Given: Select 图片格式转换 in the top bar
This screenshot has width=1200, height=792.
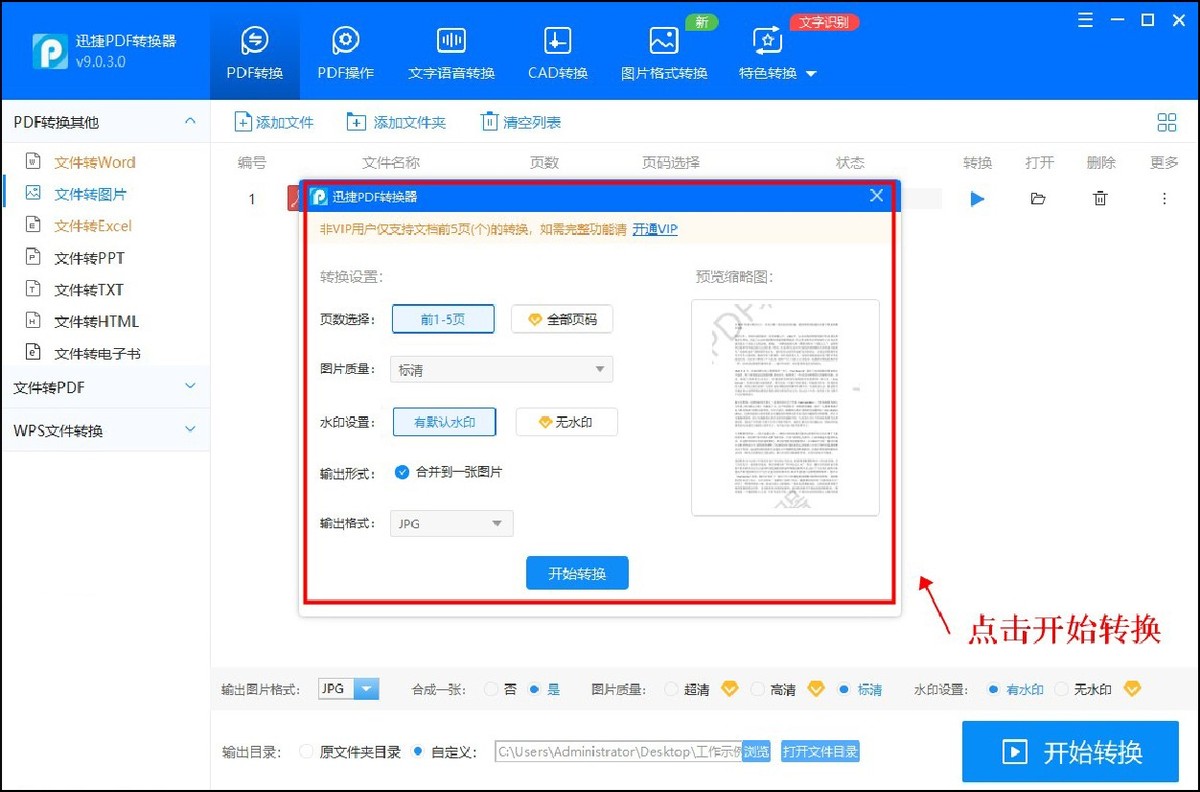Looking at the screenshot, I should [664, 52].
